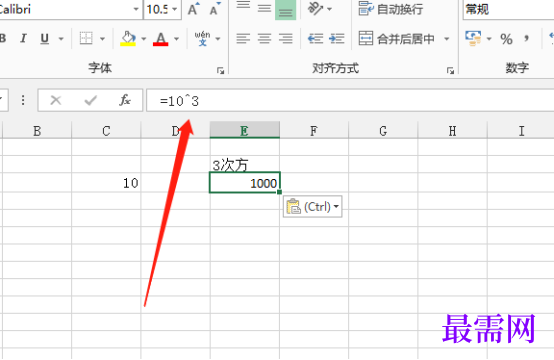
Task: Click the wén phonetic guide icon
Action: pos(202,38)
